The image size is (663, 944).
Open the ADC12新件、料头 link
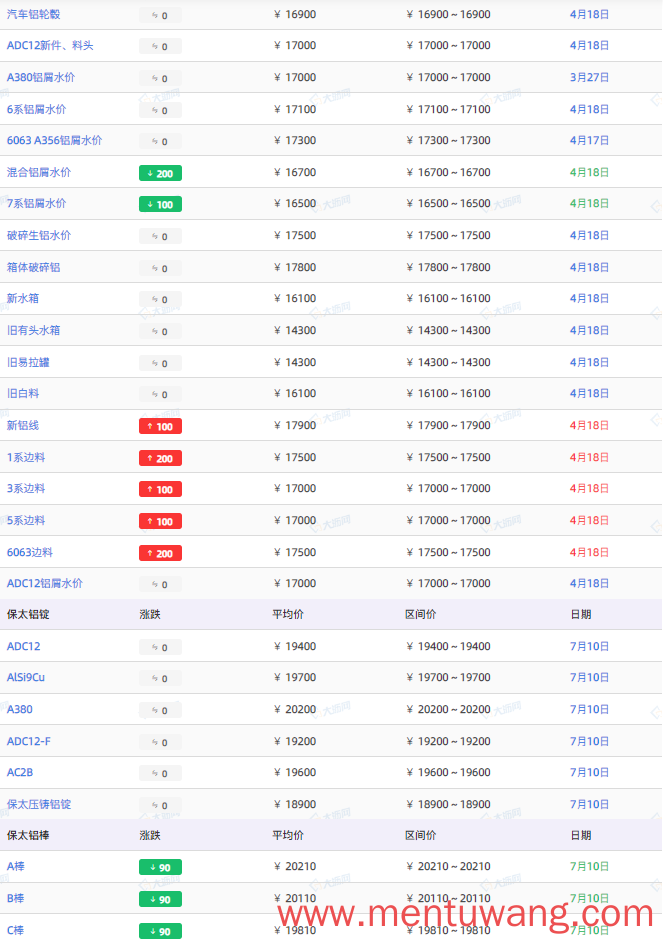coord(50,46)
